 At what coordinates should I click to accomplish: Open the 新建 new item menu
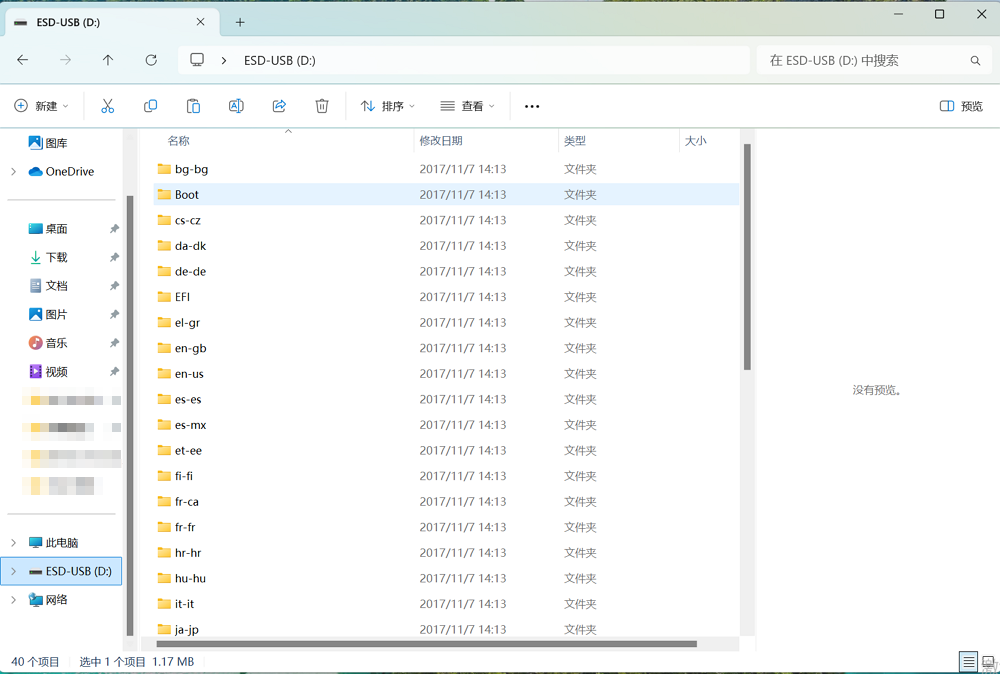tap(41, 106)
